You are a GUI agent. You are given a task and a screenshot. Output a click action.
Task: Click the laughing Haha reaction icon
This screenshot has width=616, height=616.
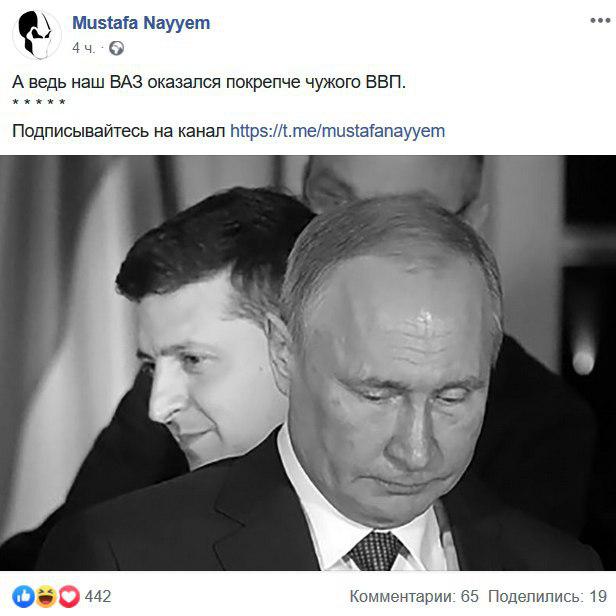coord(46,596)
